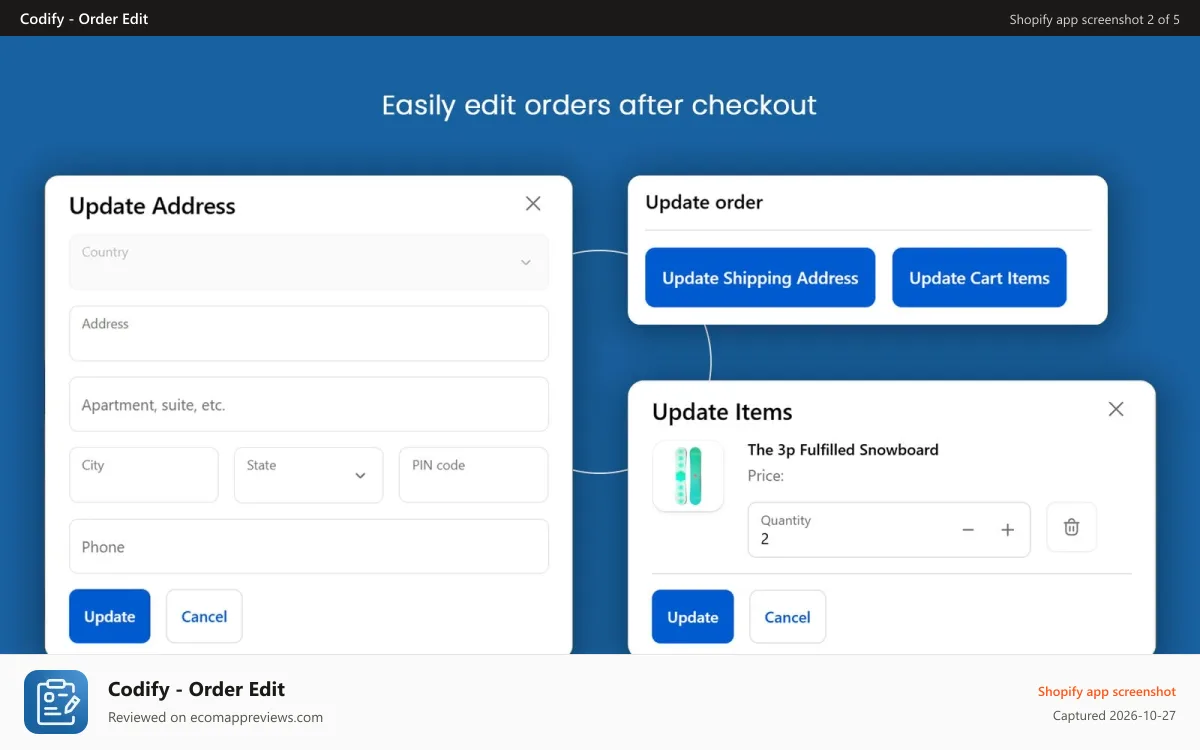The image size is (1200, 750).
Task: Click "Codify - Order Edit" title in top bar
Action: coord(84,18)
